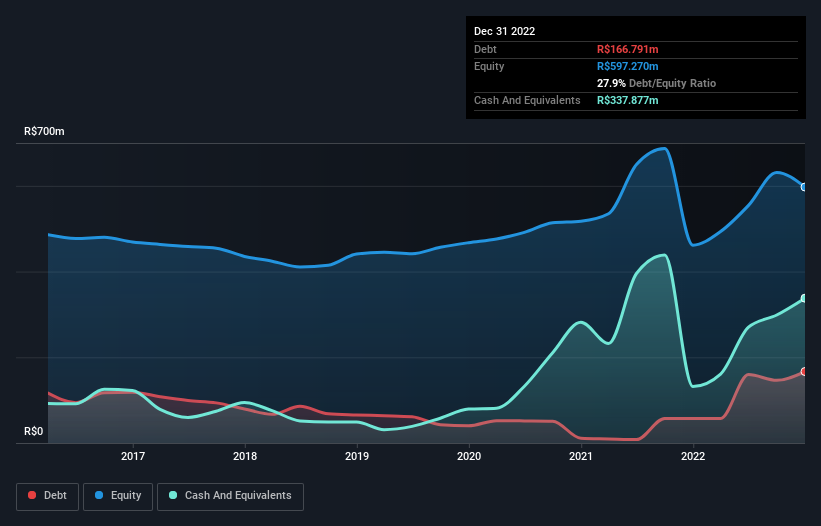821x526 pixels.
Task: Click the Debt row label in tooltip
Action: coord(485,49)
